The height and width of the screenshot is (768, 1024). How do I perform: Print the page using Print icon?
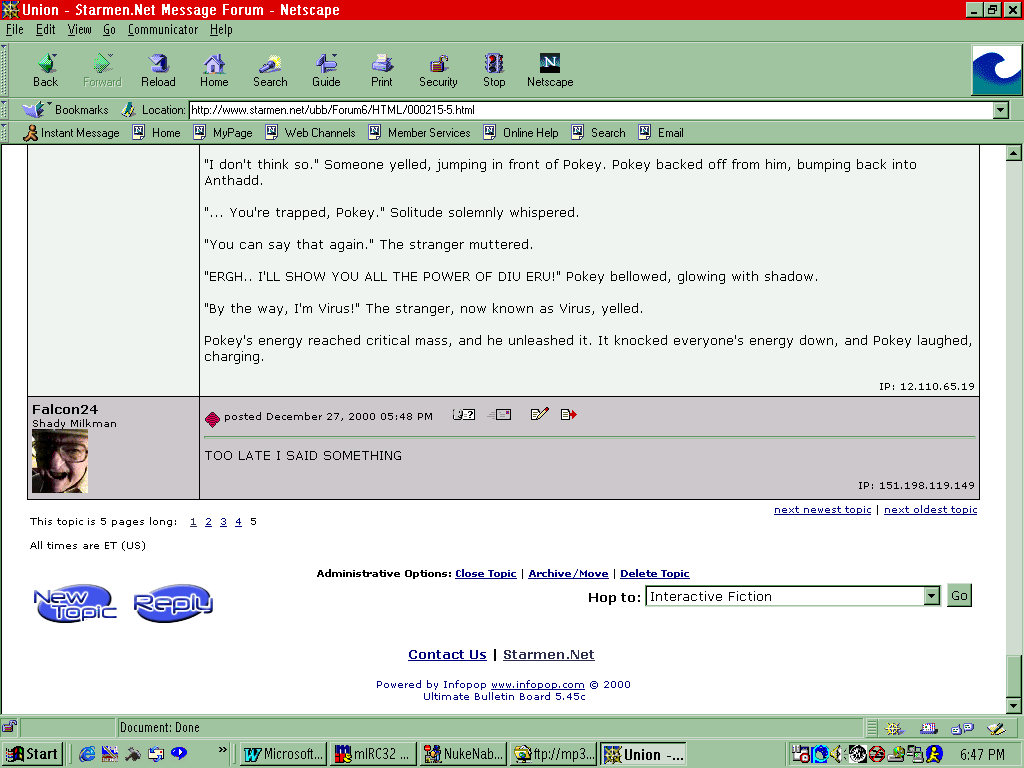coord(382,70)
